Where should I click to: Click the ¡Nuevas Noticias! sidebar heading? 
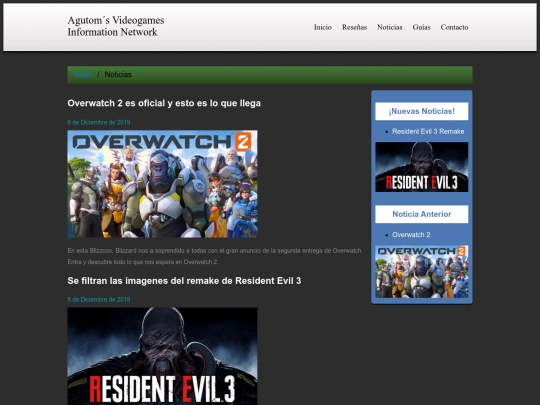point(422,111)
